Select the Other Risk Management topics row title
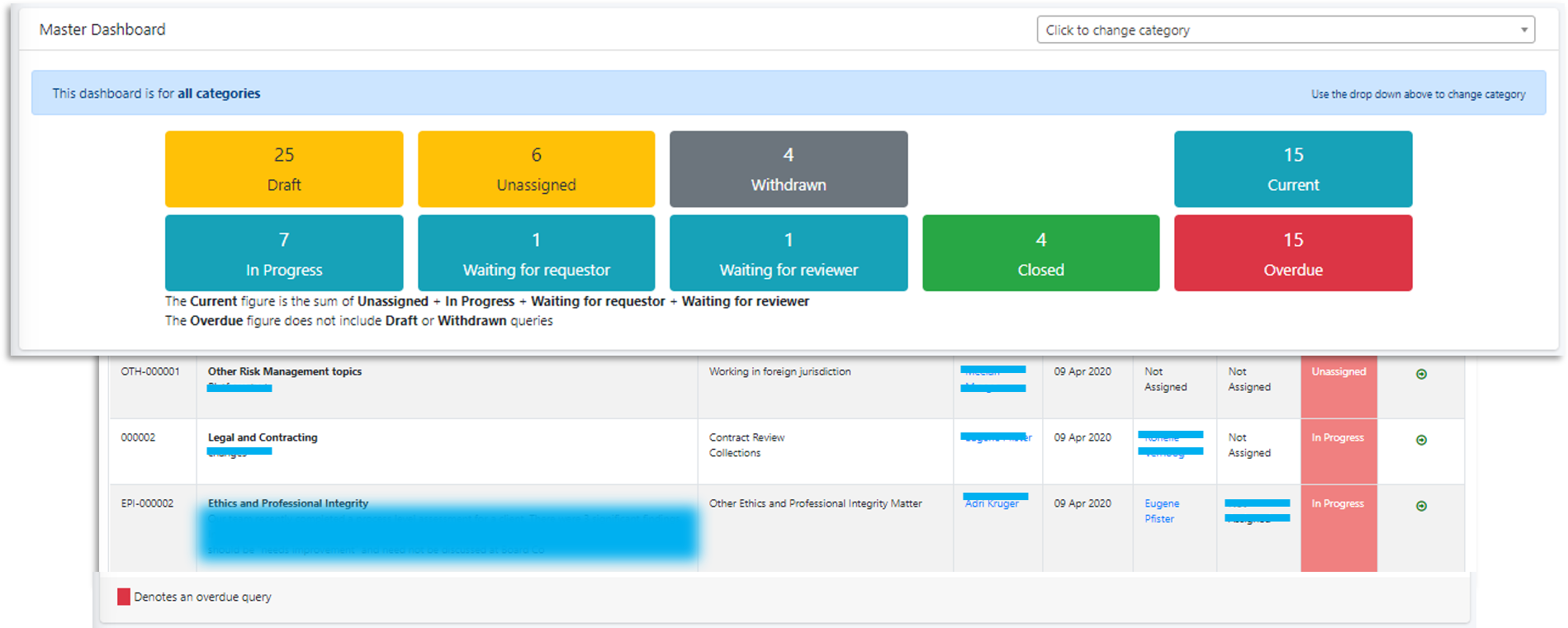Image resolution: width=1568 pixels, height=628 pixels. coord(285,371)
